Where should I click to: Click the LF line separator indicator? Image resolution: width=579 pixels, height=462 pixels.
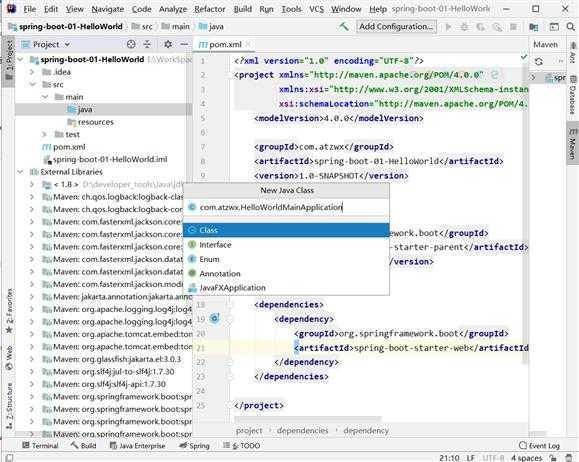point(470,458)
